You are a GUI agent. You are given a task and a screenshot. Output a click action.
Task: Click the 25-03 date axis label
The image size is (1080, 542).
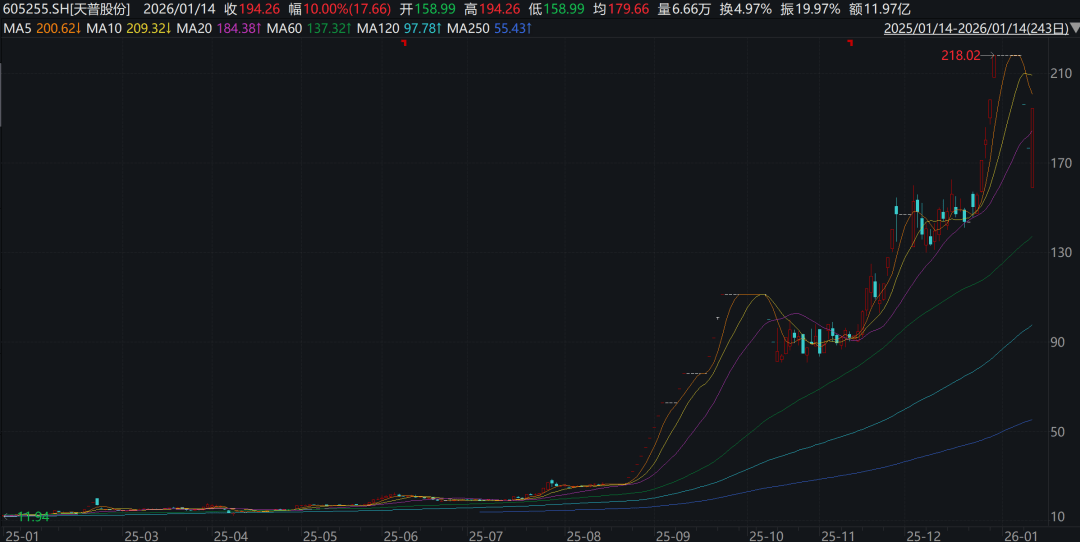(142, 536)
